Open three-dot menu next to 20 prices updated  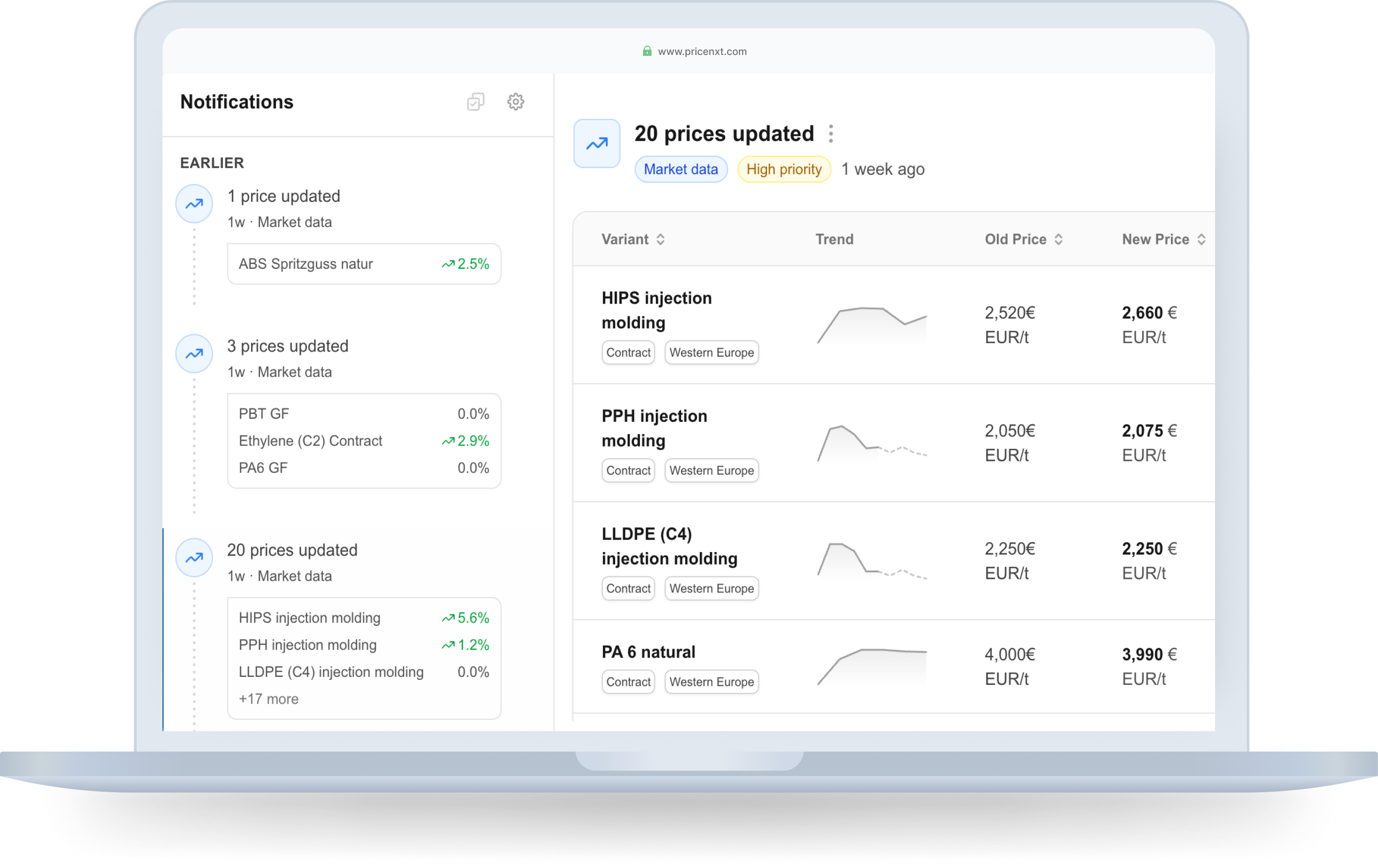click(x=831, y=134)
